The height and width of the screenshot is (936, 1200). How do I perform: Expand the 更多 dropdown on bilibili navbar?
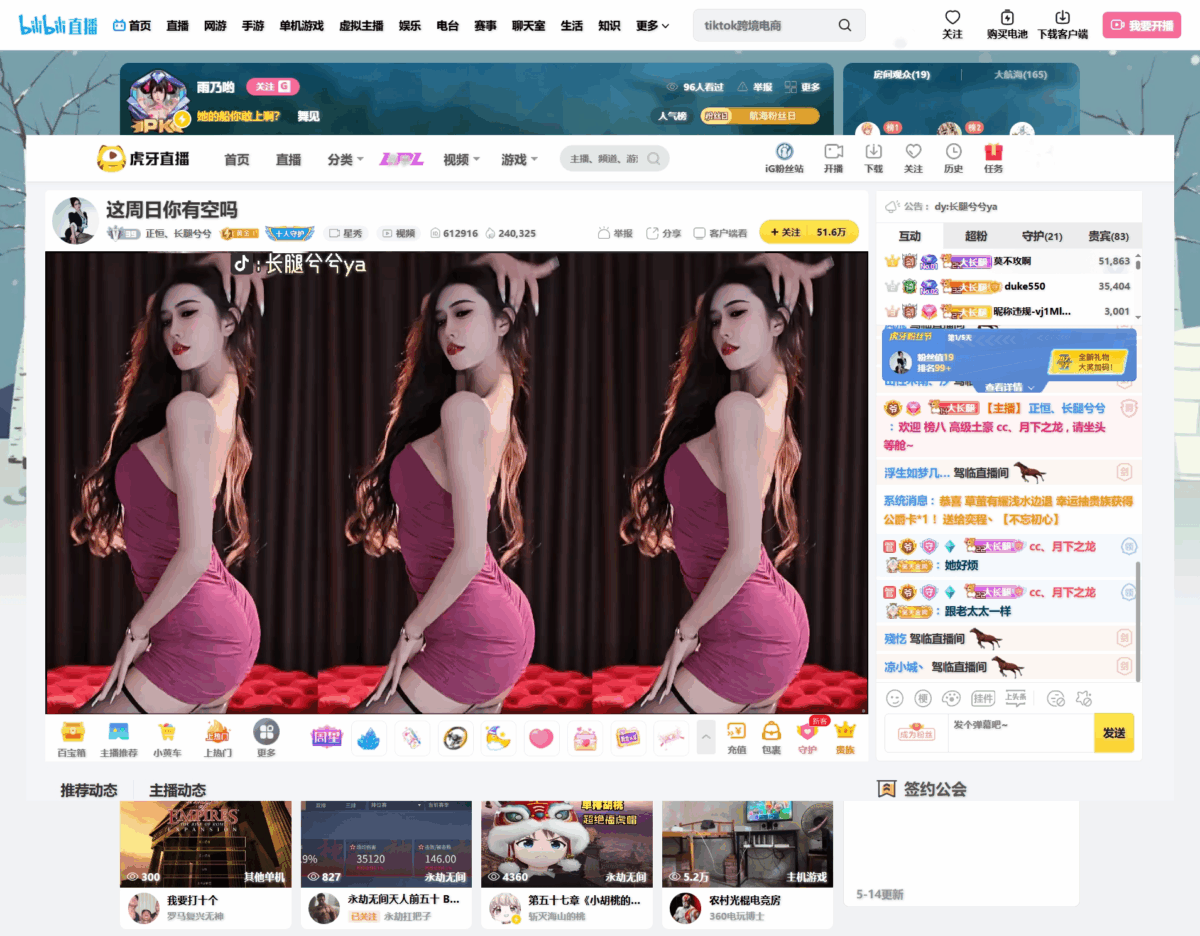648,25
